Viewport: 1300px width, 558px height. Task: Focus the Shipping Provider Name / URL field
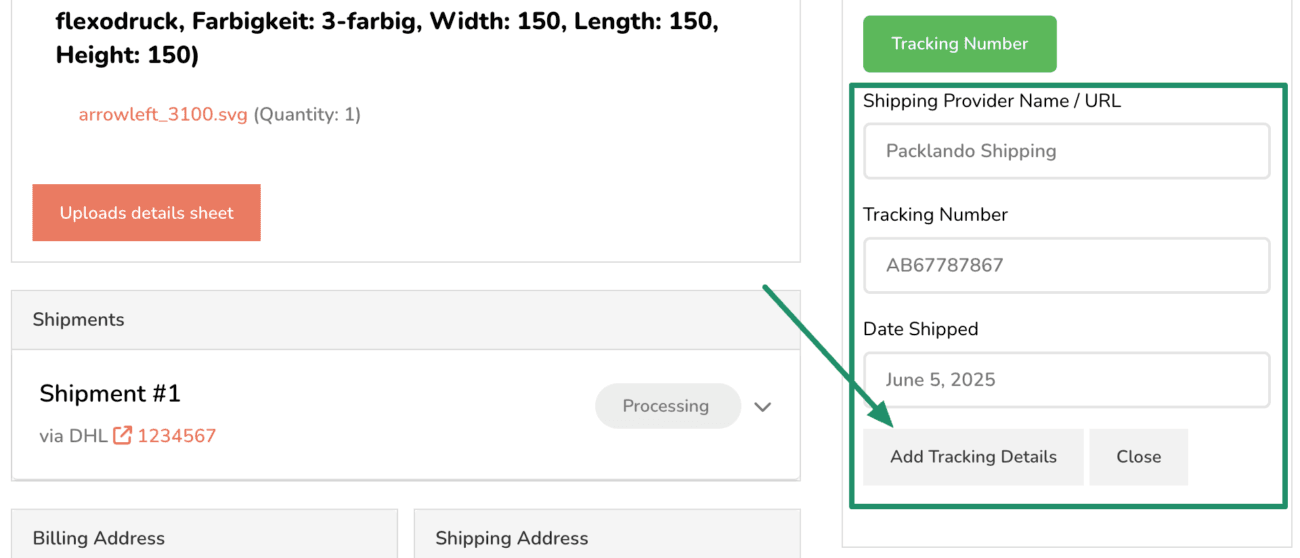tap(1067, 151)
